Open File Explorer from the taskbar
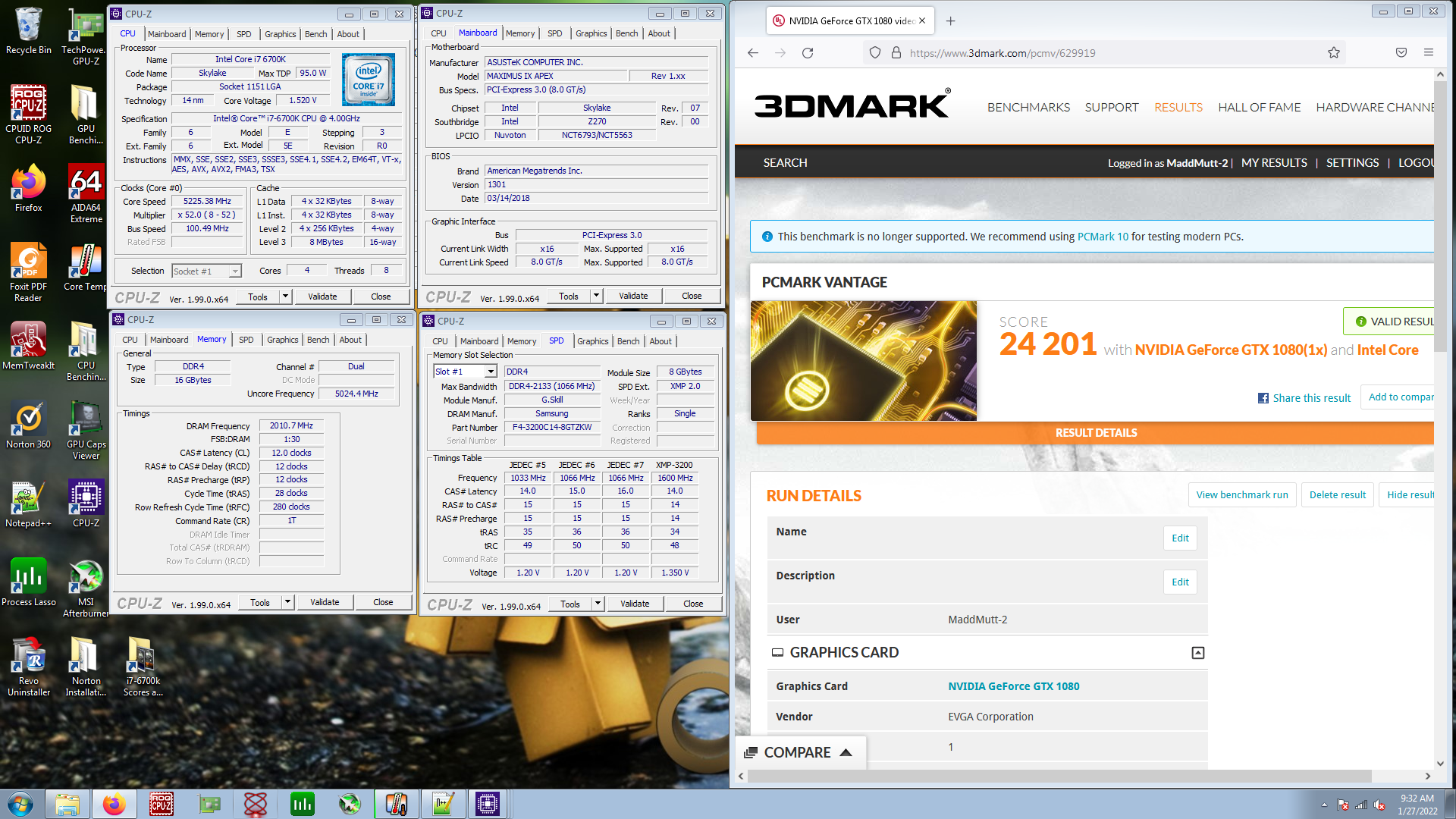The height and width of the screenshot is (819, 1456). [67, 804]
